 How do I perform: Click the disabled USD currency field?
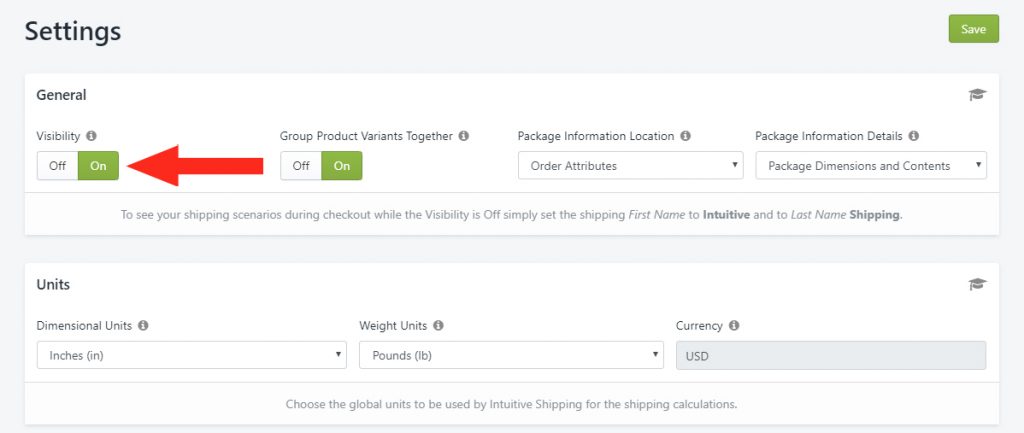tap(831, 356)
